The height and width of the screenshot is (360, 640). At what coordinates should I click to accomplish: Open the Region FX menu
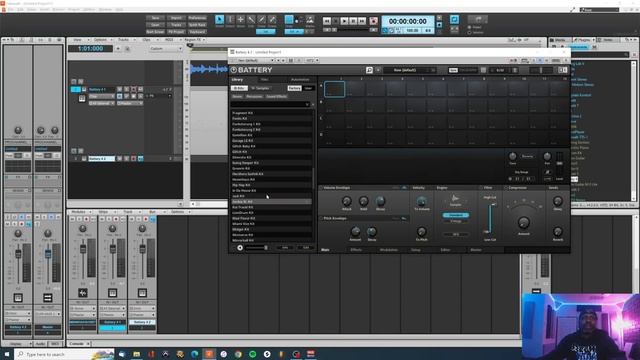(193, 40)
